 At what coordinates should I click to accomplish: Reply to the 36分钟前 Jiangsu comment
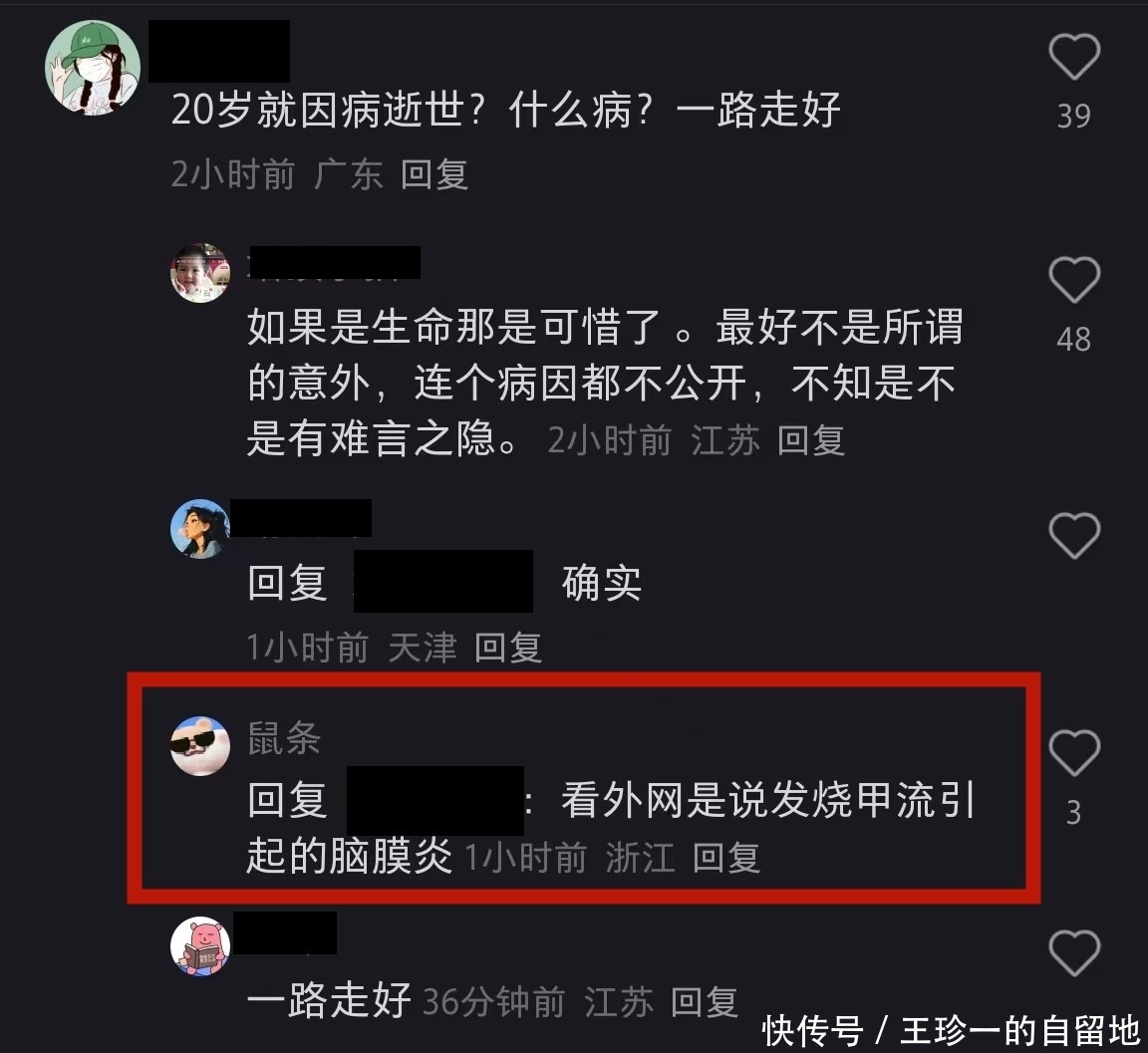pyautogui.click(x=705, y=1002)
